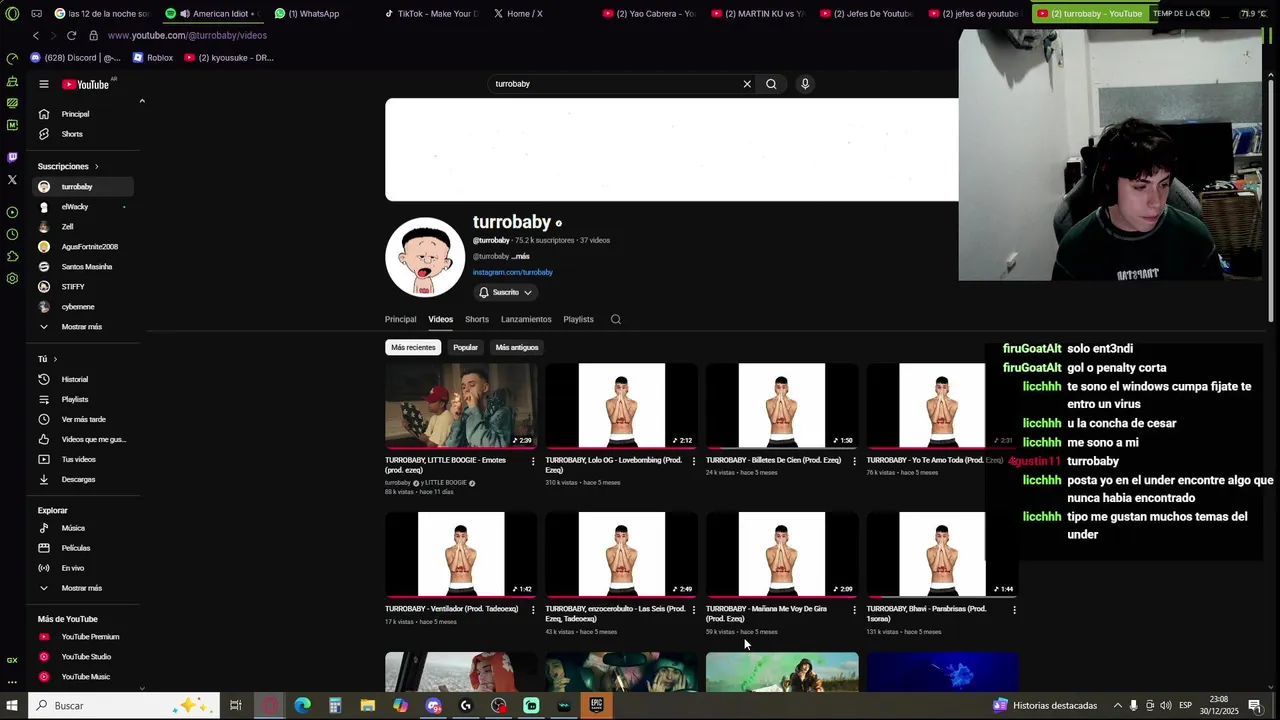Play Lovebombing video thumbnail

tap(621, 405)
